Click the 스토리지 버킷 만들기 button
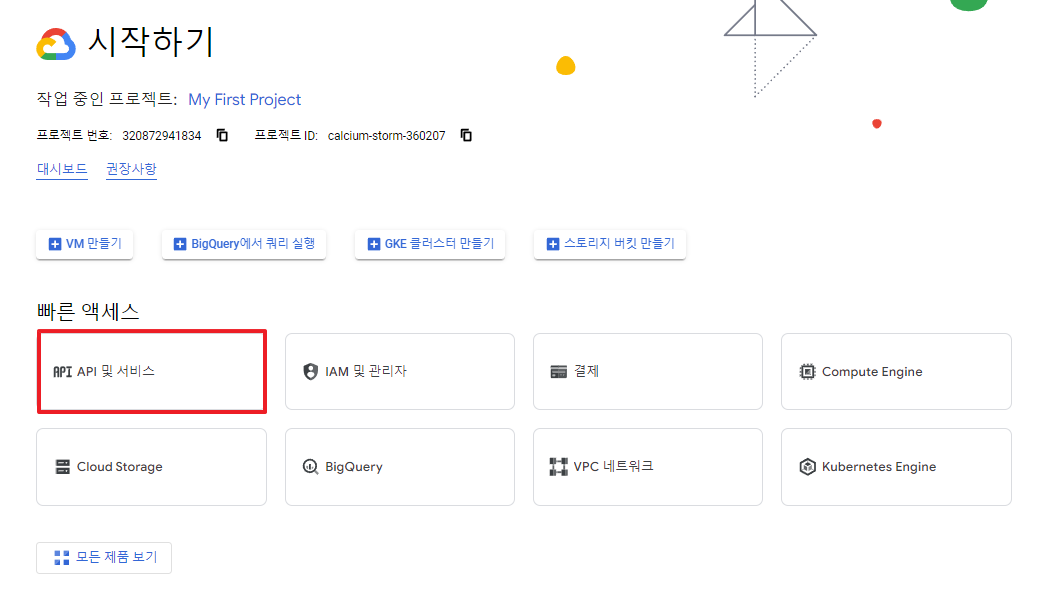The height and width of the screenshot is (594, 1042). pyautogui.click(x=609, y=244)
